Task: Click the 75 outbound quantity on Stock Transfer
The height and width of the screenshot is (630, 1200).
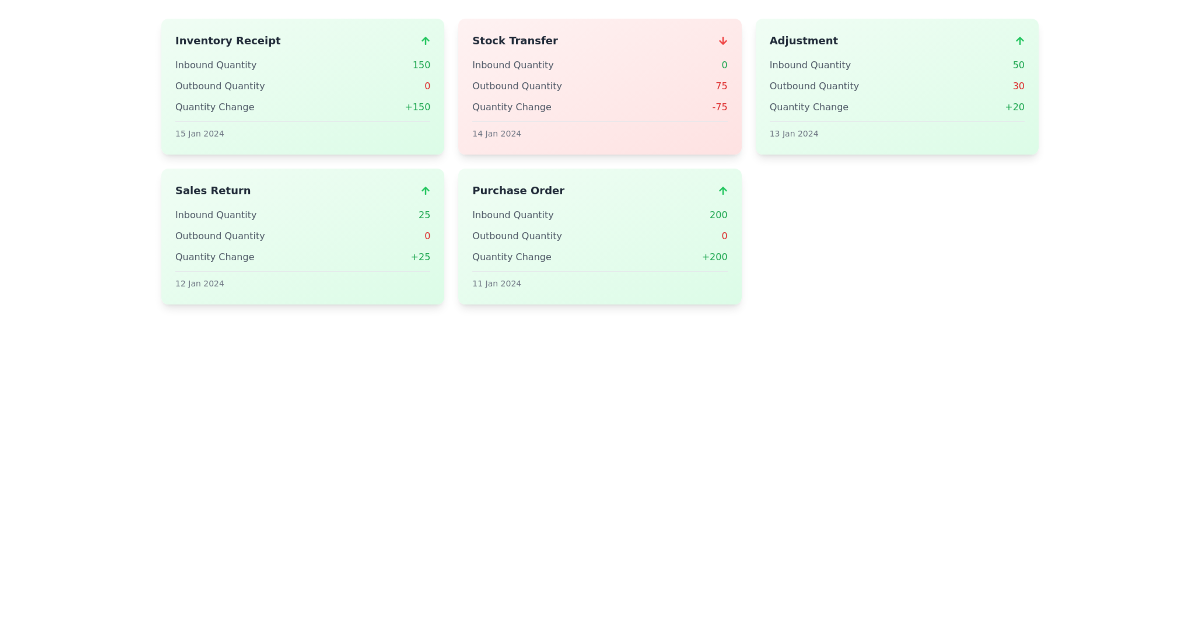Action: coord(721,86)
